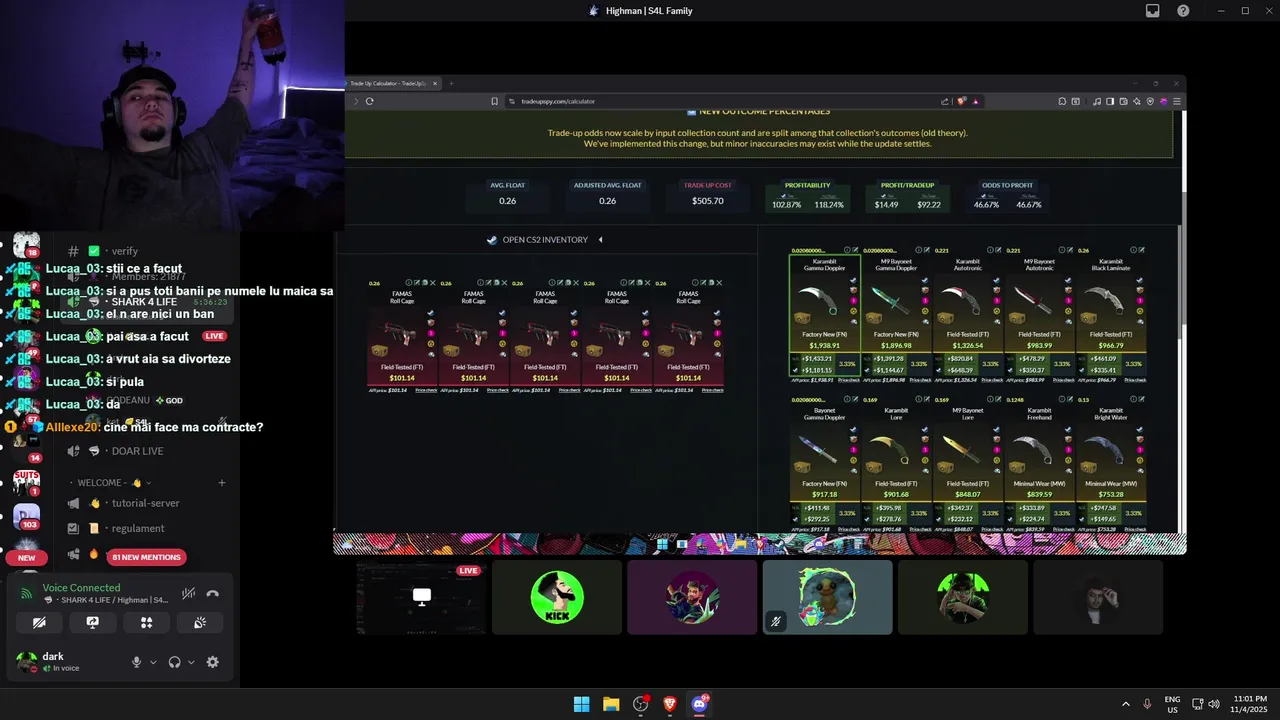Open Brave browser from the taskbar
1280x720 pixels.
670,704
